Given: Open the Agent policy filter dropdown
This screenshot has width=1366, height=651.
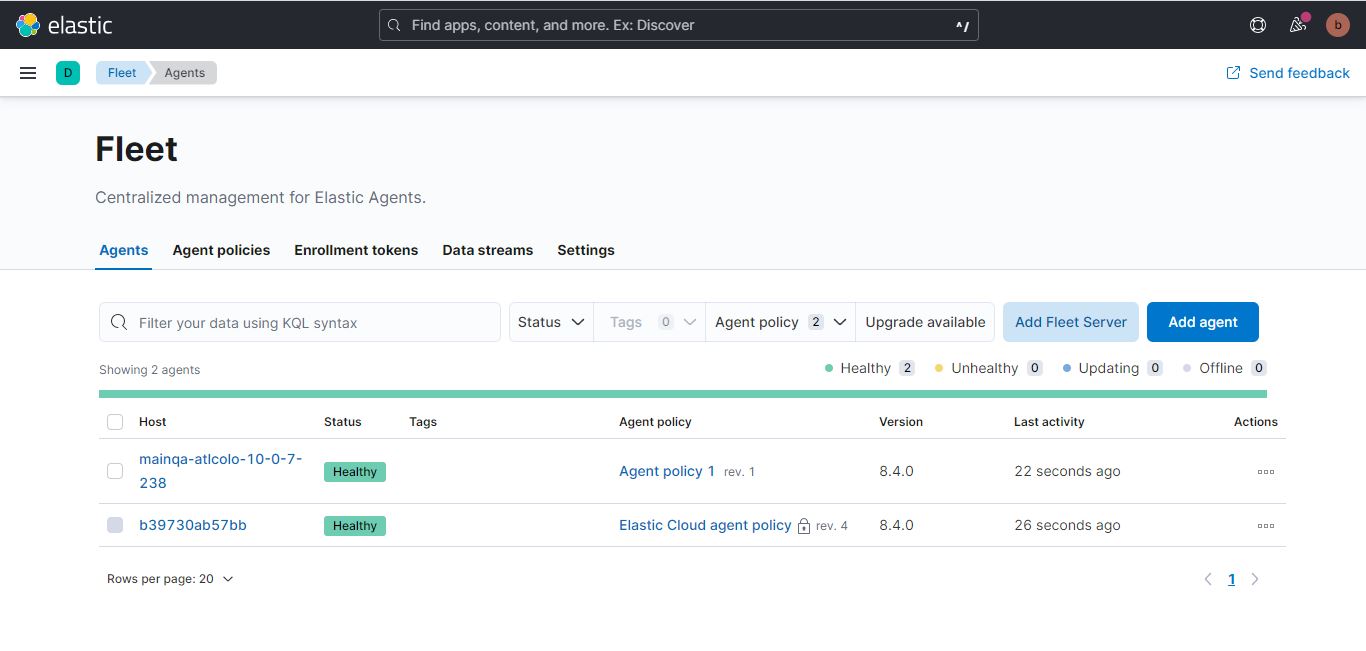Looking at the screenshot, I should click(x=780, y=321).
